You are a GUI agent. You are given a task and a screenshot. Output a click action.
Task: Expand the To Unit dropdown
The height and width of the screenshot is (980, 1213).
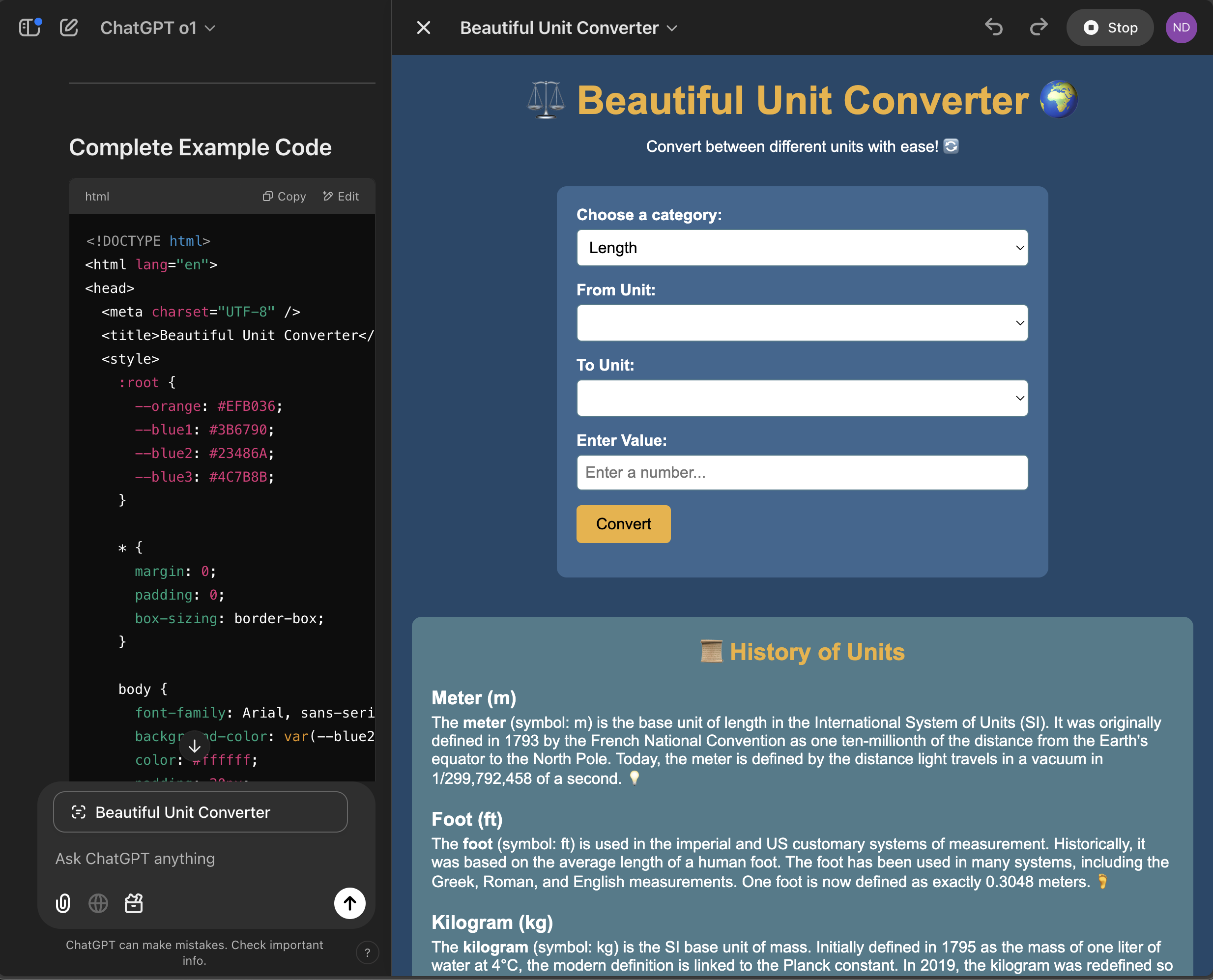802,397
